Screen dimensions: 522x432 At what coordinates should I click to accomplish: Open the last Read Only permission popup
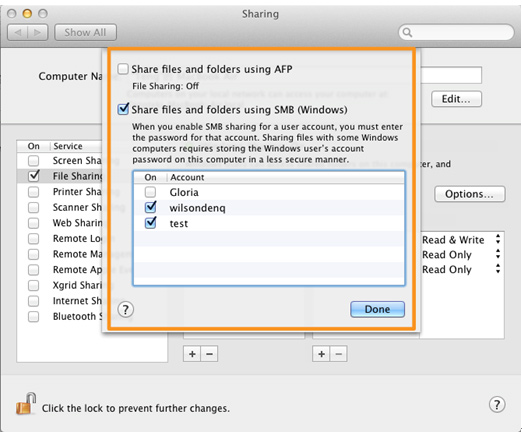point(461,269)
